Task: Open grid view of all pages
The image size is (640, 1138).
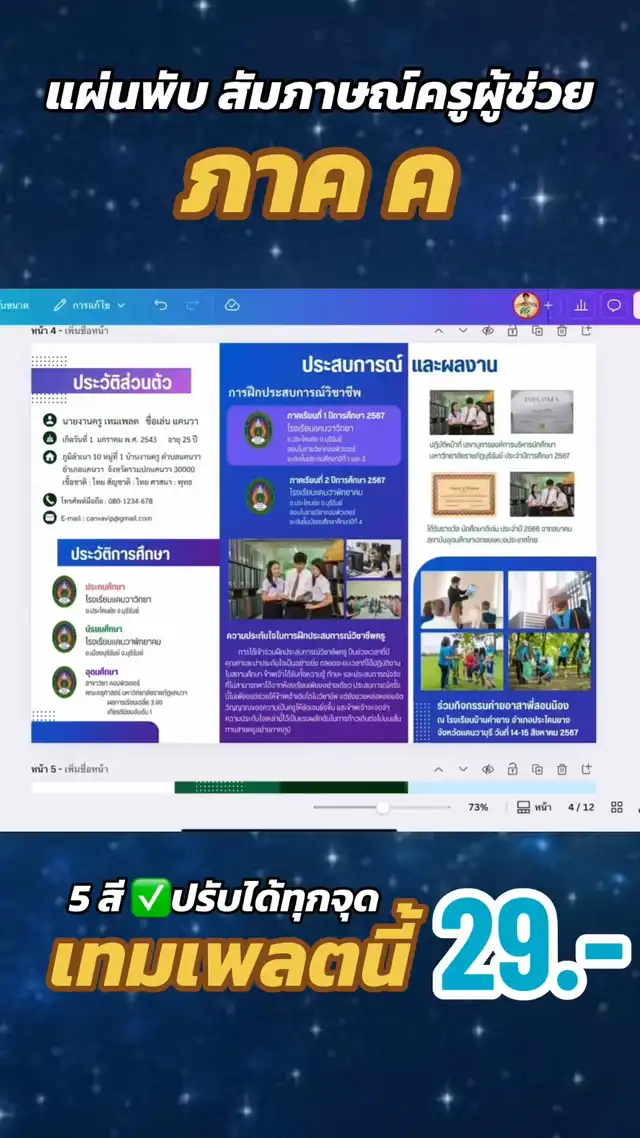Action: tap(617, 807)
